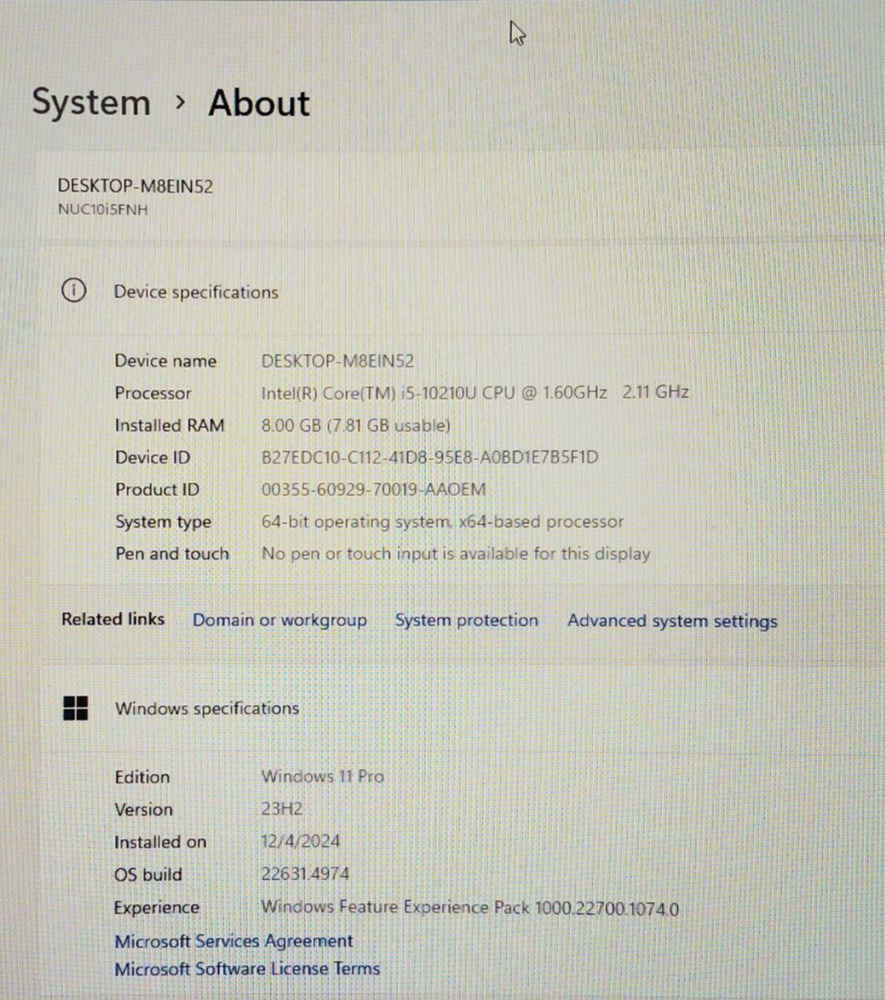Viewport: 885px width, 1000px height.
Task: Select the Product ID value 00355-60929-70019-AAOEM
Action: click(374, 489)
